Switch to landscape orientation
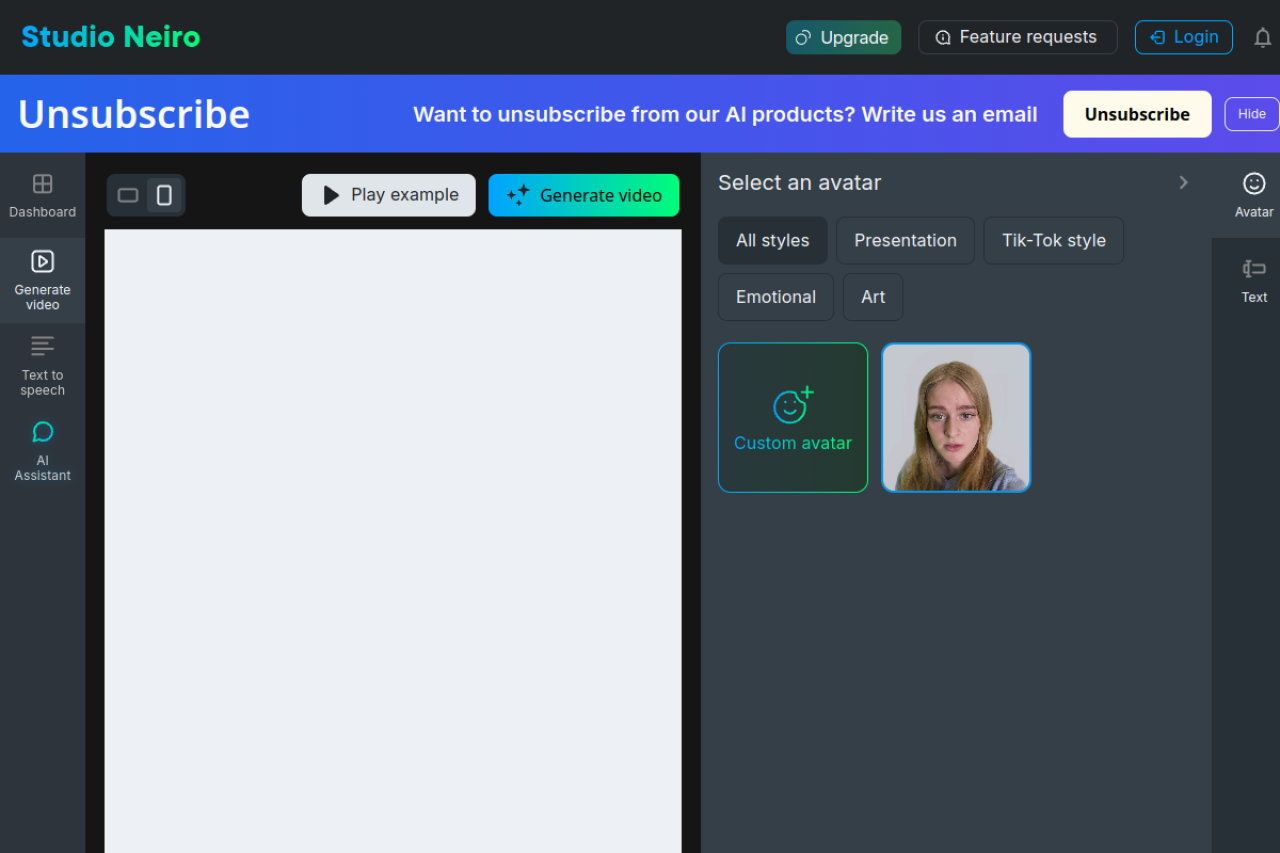Viewport: 1280px width, 853px height. click(128, 195)
